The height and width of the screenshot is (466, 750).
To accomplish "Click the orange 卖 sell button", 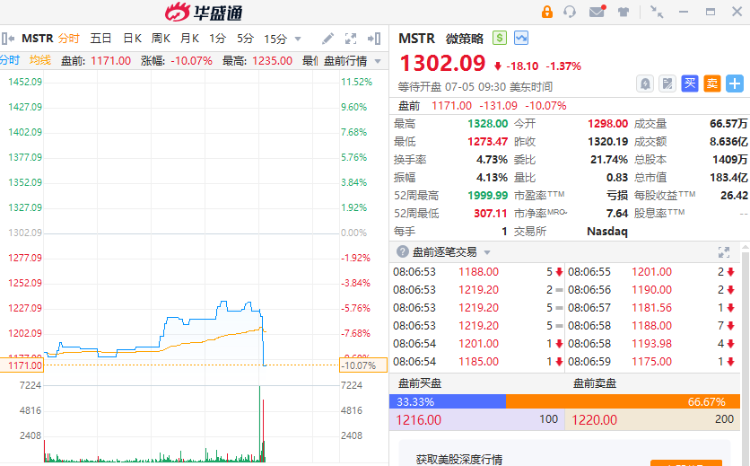I will 712,84.
